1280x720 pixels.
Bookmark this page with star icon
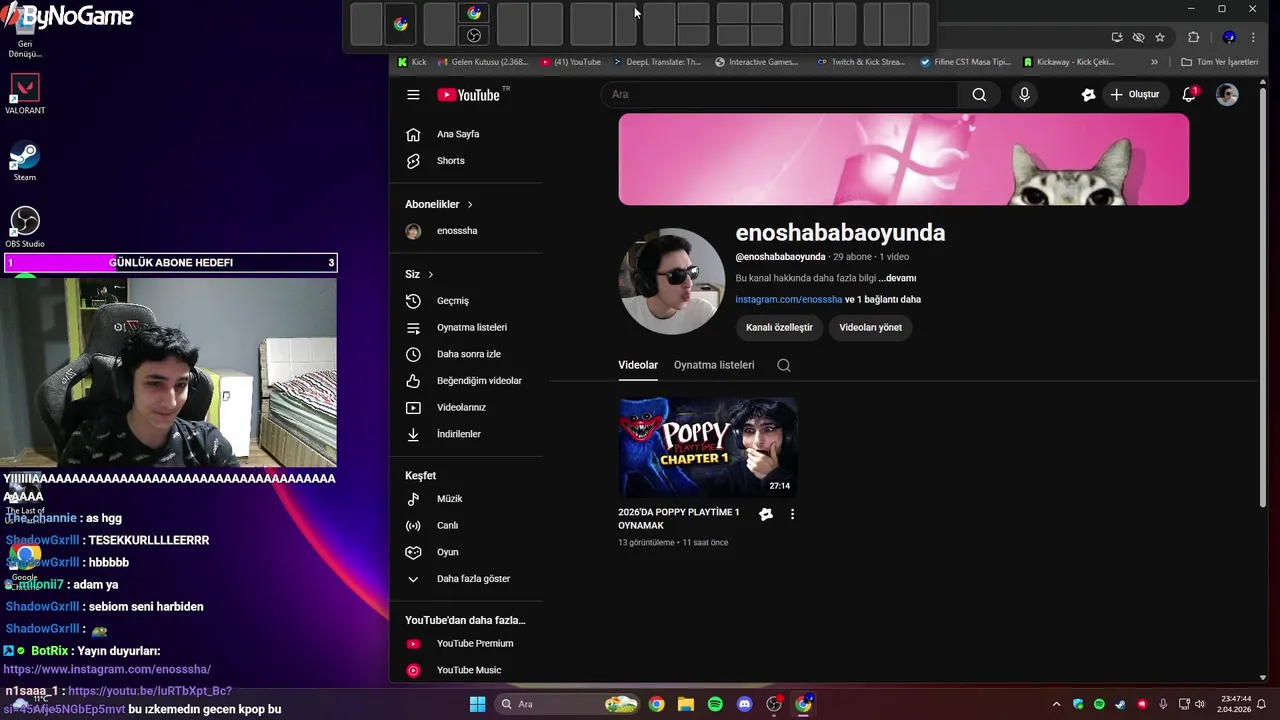coord(1160,37)
